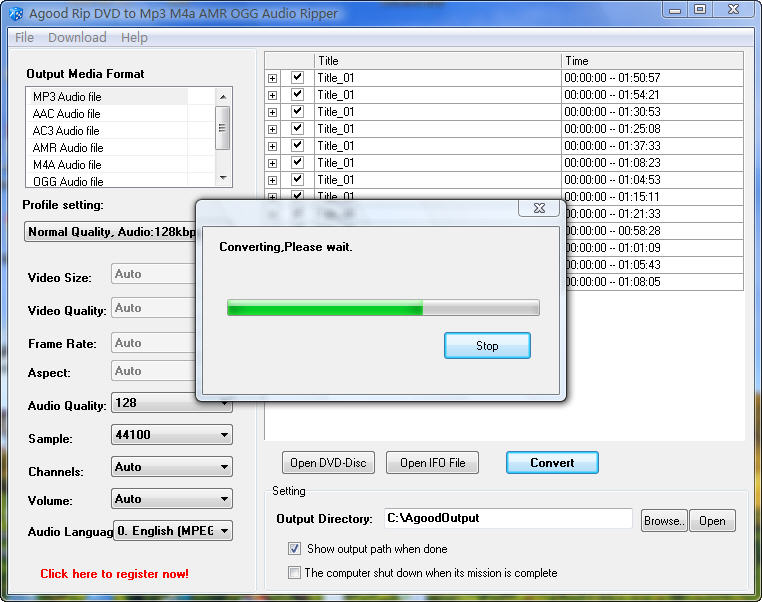The width and height of the screenshot is (762, 602).
Task: Click the Aspect Auto field
Action: pos(153,371)
